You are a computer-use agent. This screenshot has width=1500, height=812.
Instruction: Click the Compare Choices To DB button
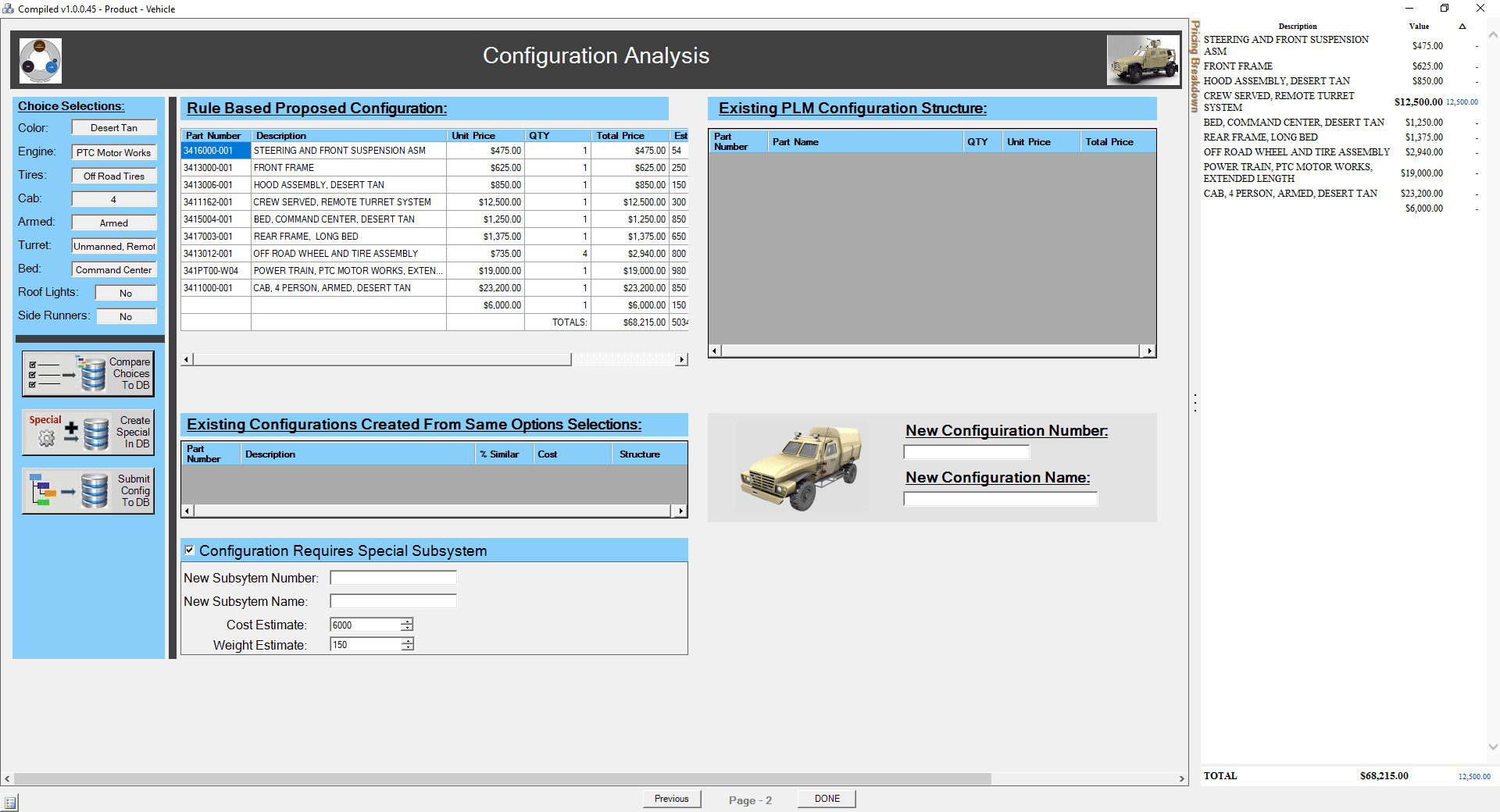88,374
